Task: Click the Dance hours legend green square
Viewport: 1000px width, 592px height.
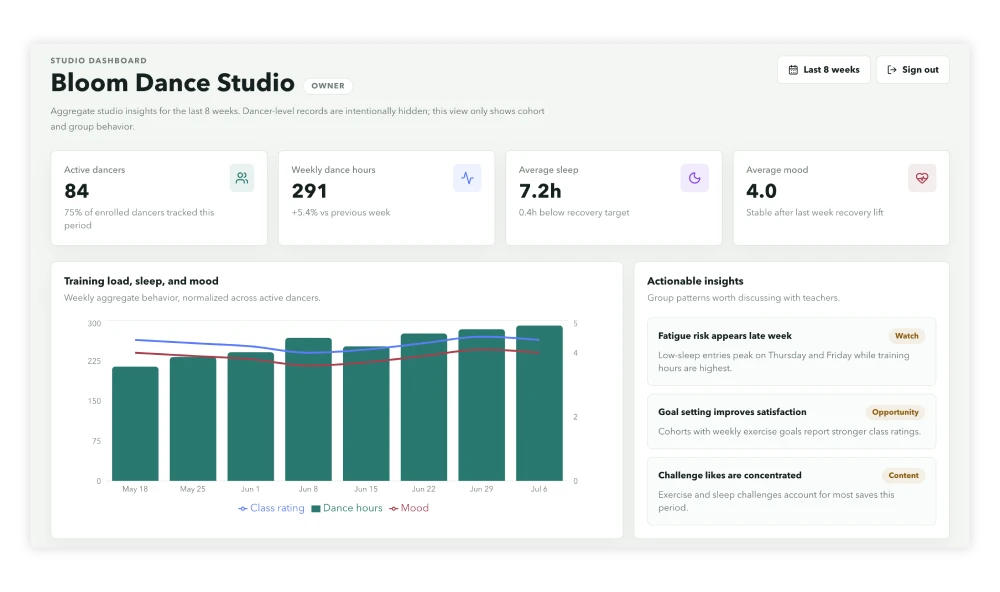Action: 316,508
